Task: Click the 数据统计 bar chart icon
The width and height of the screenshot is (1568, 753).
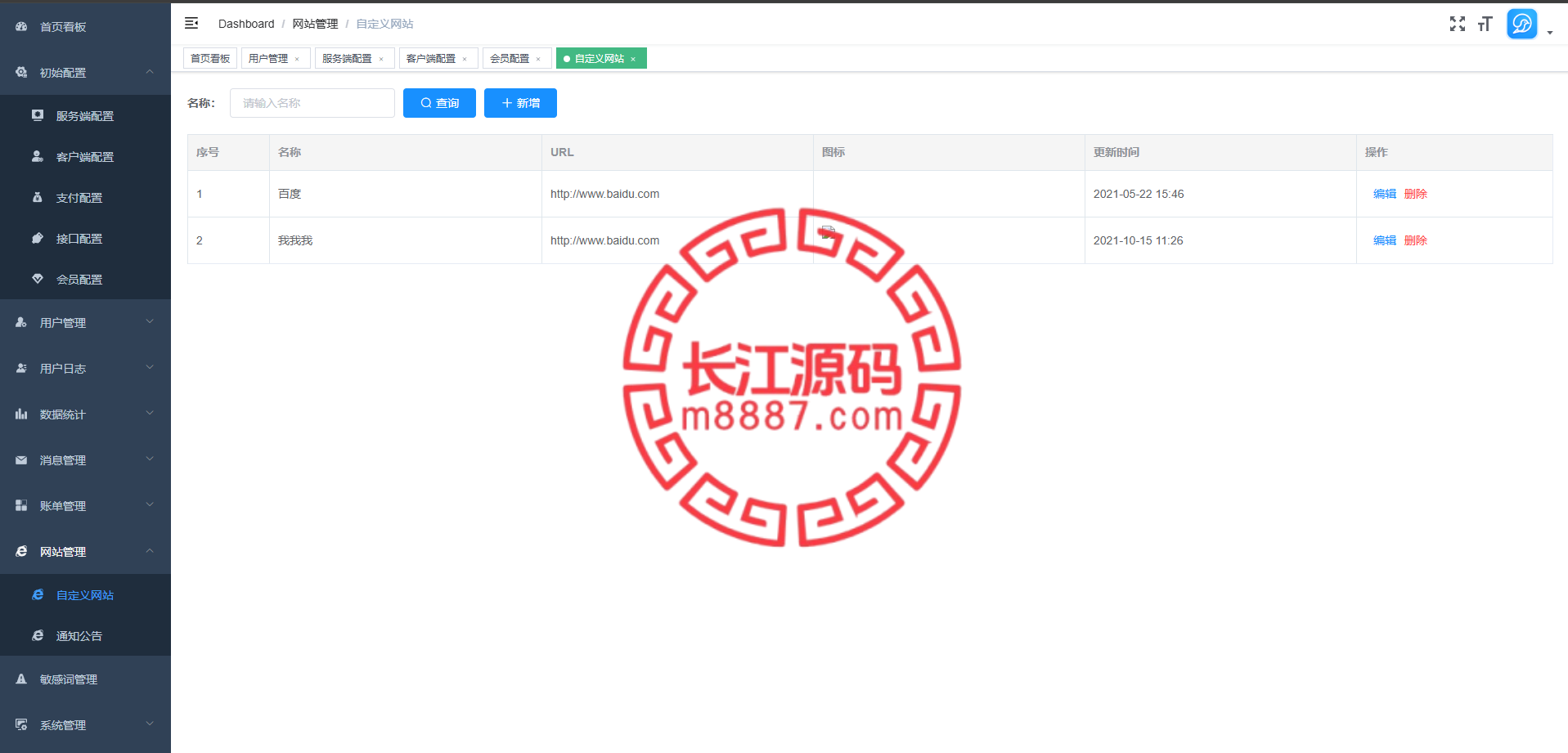Action: point(21,414)
